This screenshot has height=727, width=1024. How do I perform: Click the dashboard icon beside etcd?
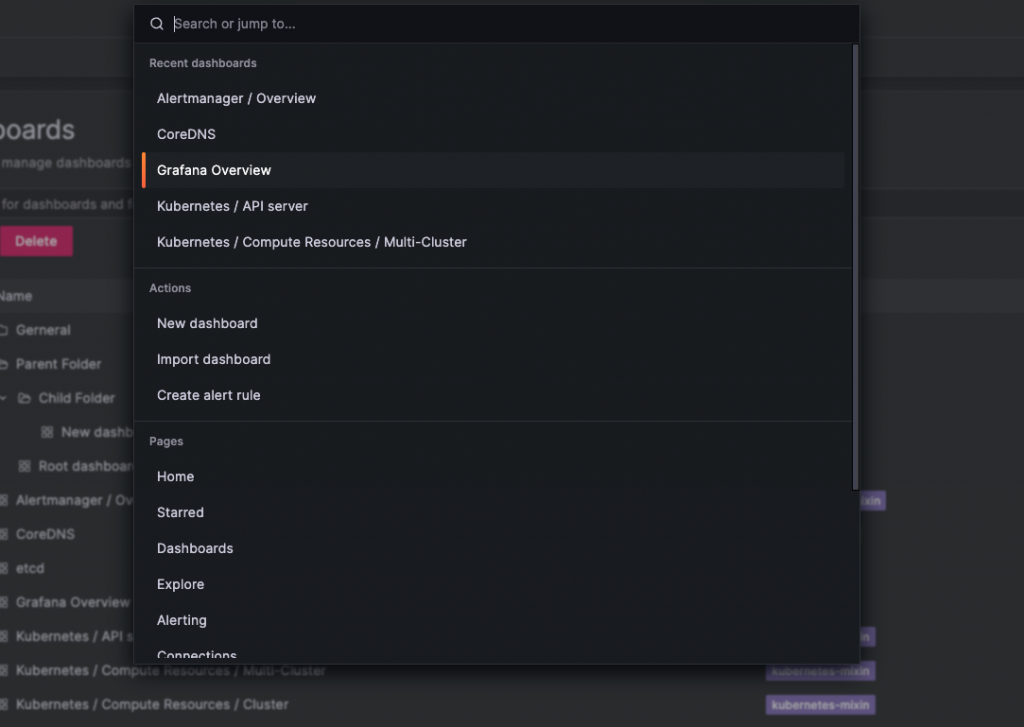(4, 568)
